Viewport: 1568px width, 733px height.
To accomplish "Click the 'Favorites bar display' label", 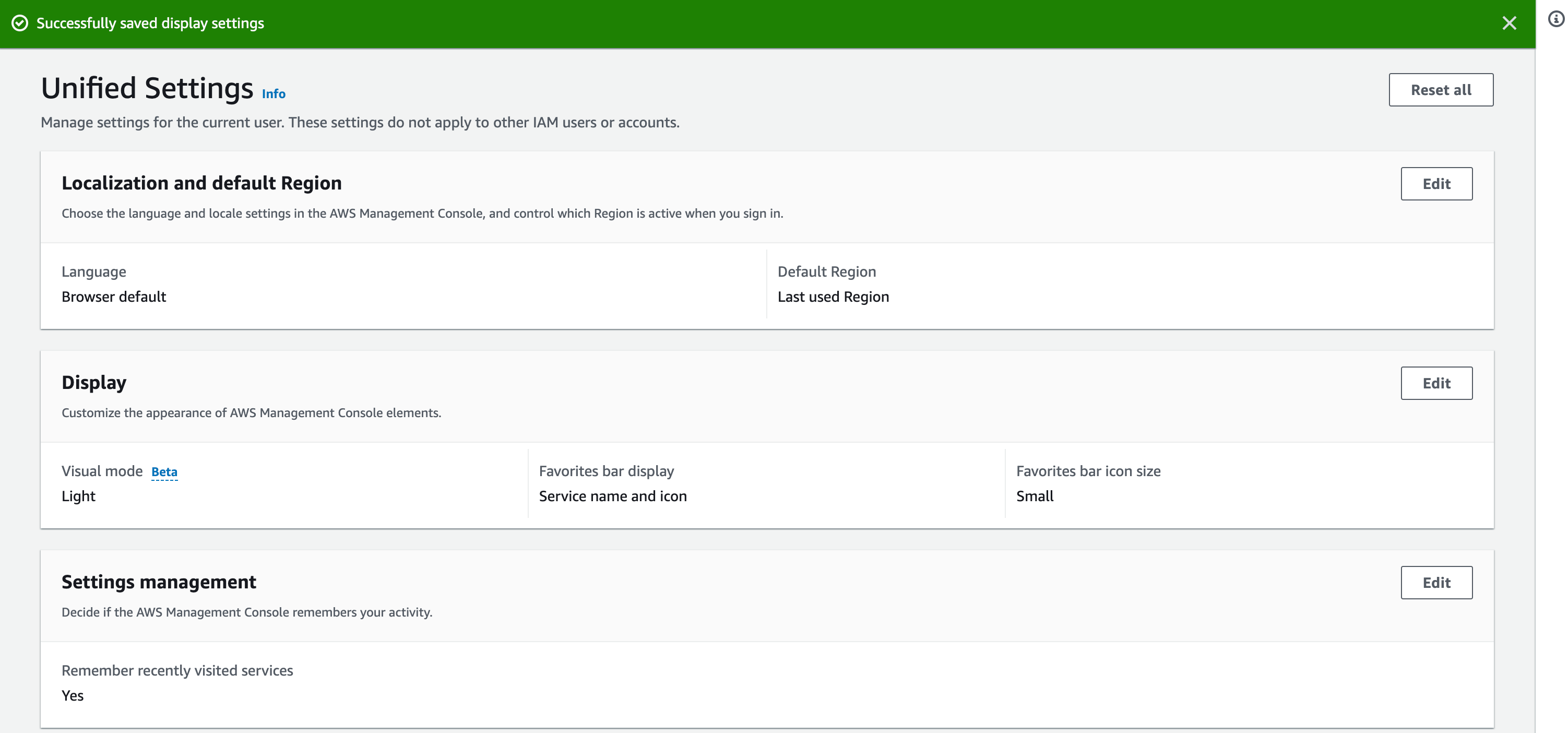I will click(606, 471).
